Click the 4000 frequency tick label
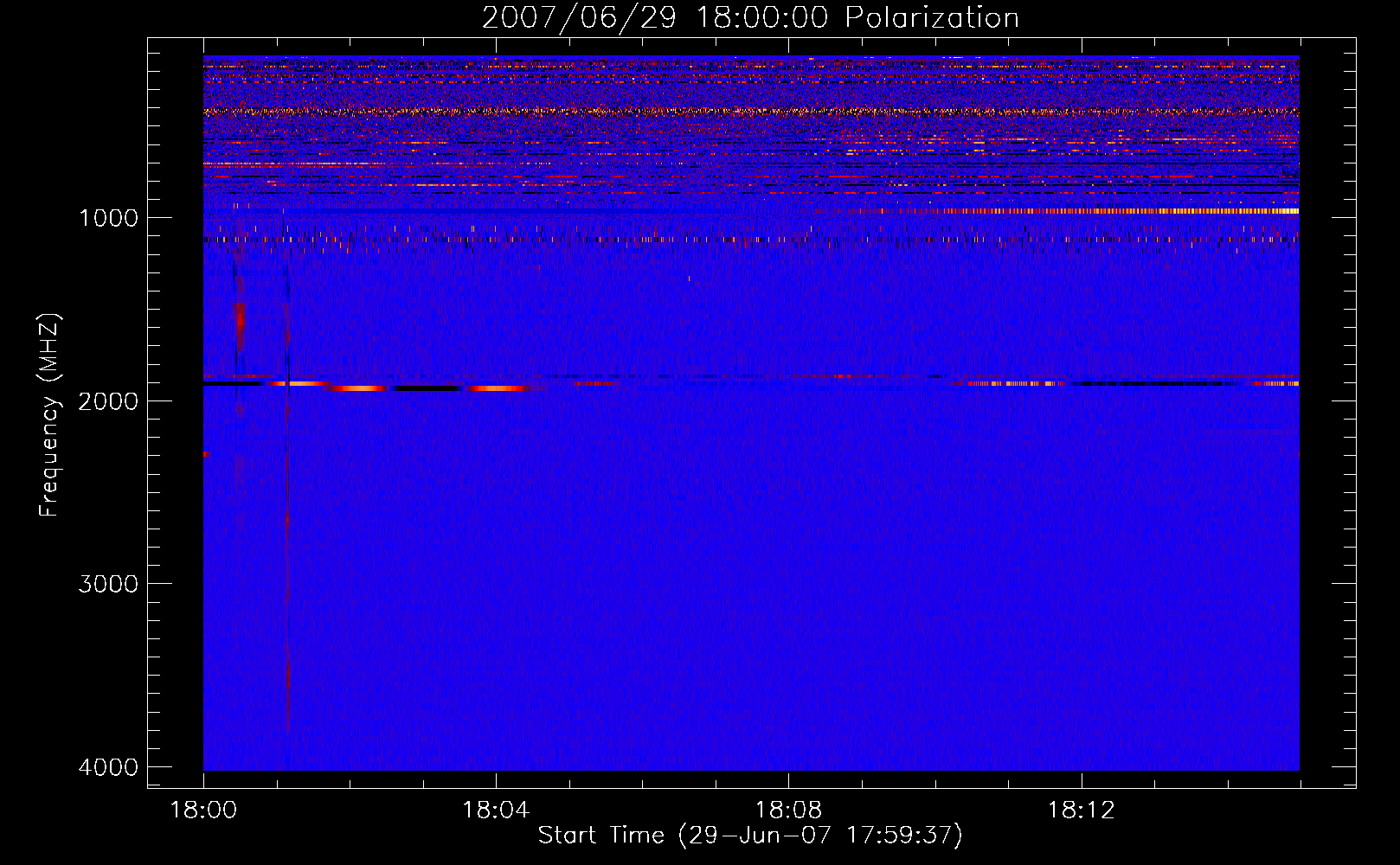Screen dimensions: 1400x865 [x=108, y=767]
